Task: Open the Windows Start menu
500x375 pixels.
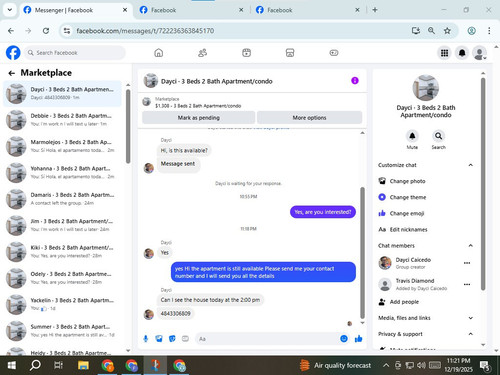Action: click(x=12, y=365)
